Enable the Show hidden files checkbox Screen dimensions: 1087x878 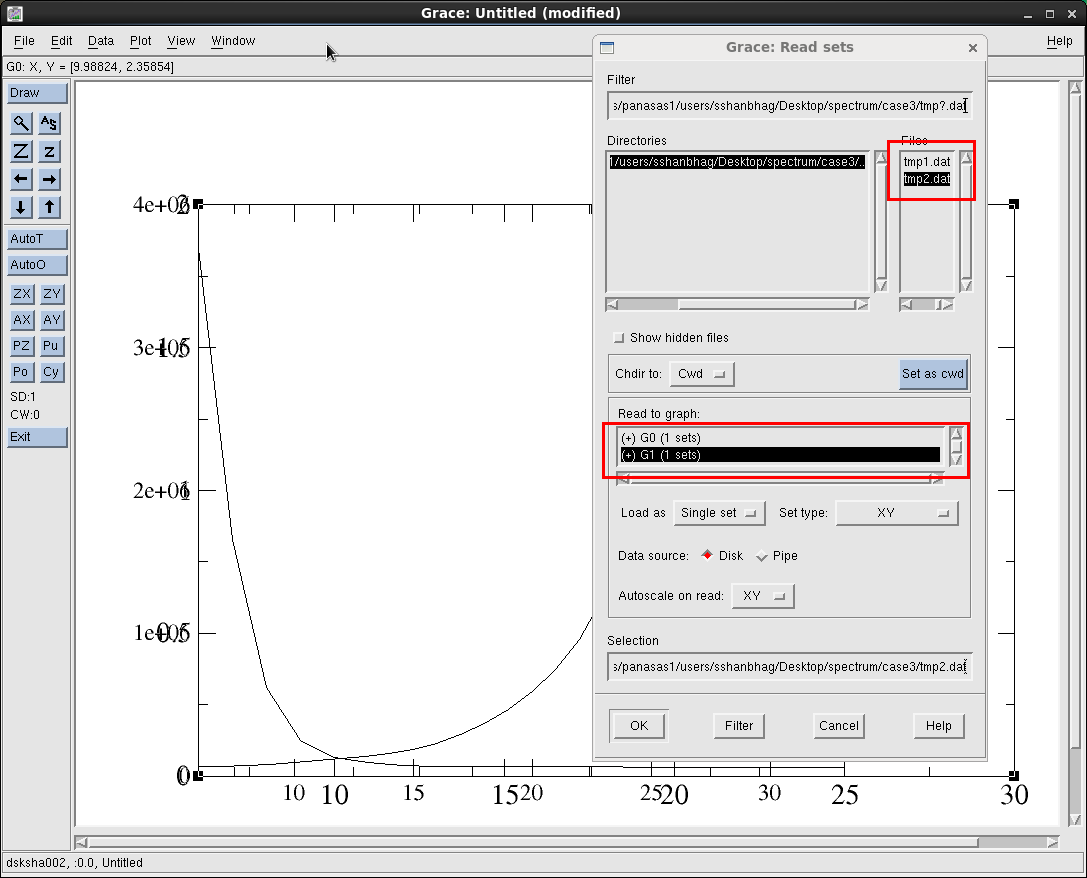[619, 337]
